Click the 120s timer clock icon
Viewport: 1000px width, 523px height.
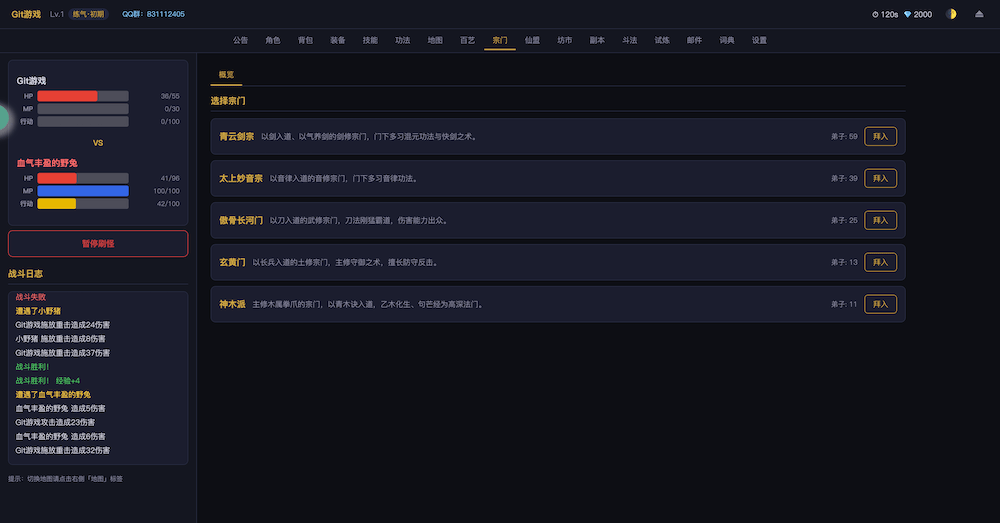click(876, 14)
